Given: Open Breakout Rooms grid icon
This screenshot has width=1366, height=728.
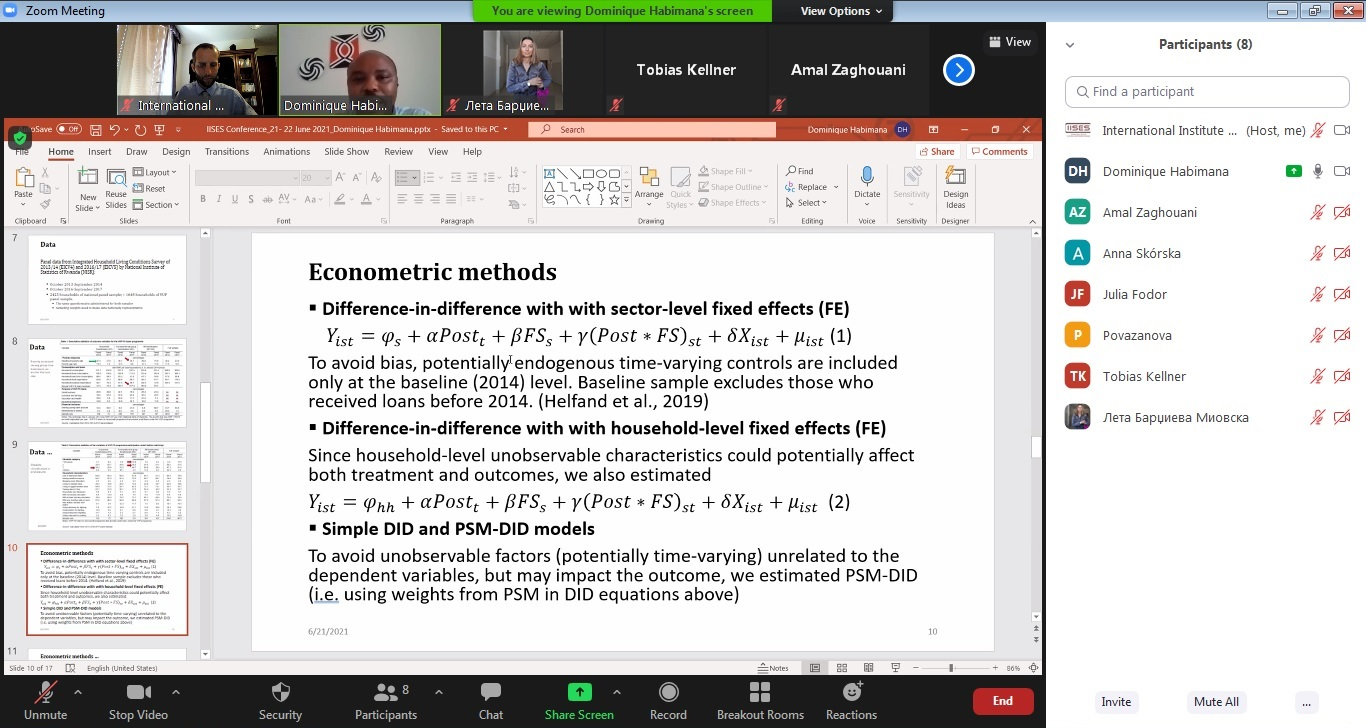Looking at the screenshot, I should pos(760,692).
